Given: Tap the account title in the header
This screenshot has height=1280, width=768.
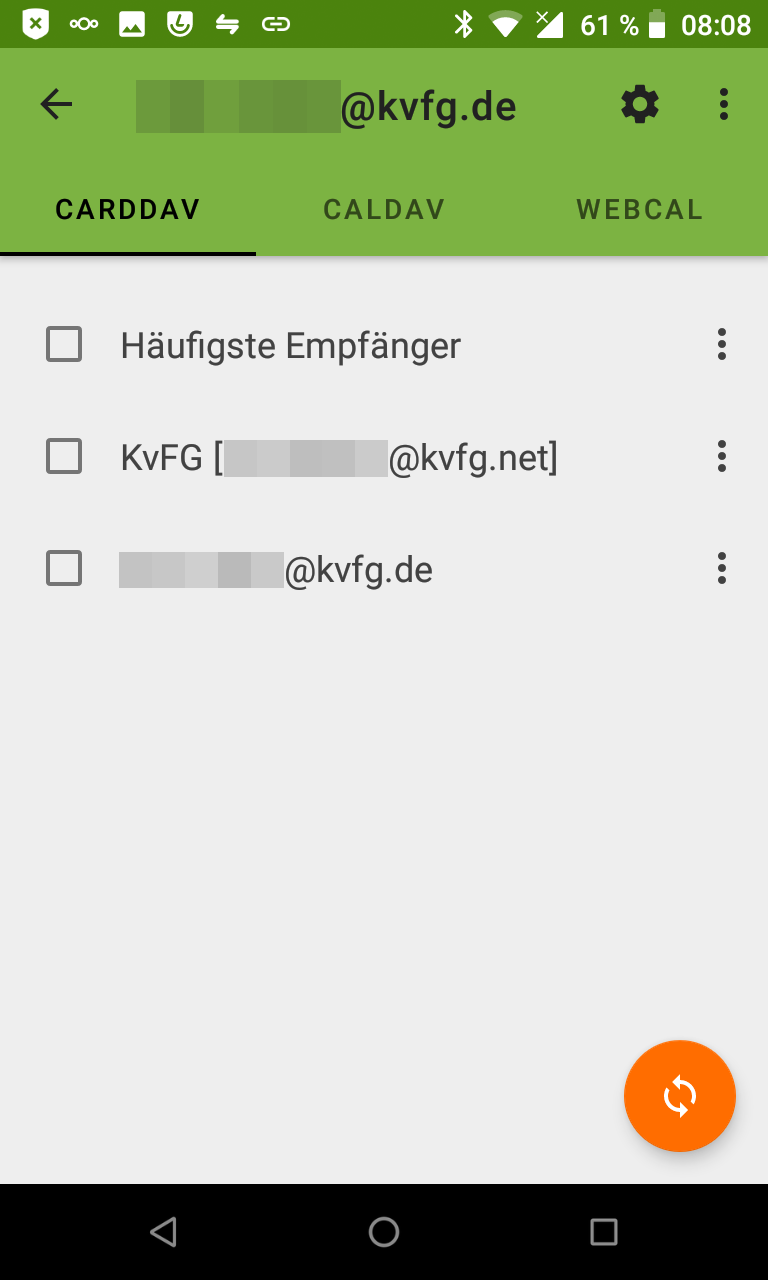Looking at the screenshot, I should click(x=326, y=106).
